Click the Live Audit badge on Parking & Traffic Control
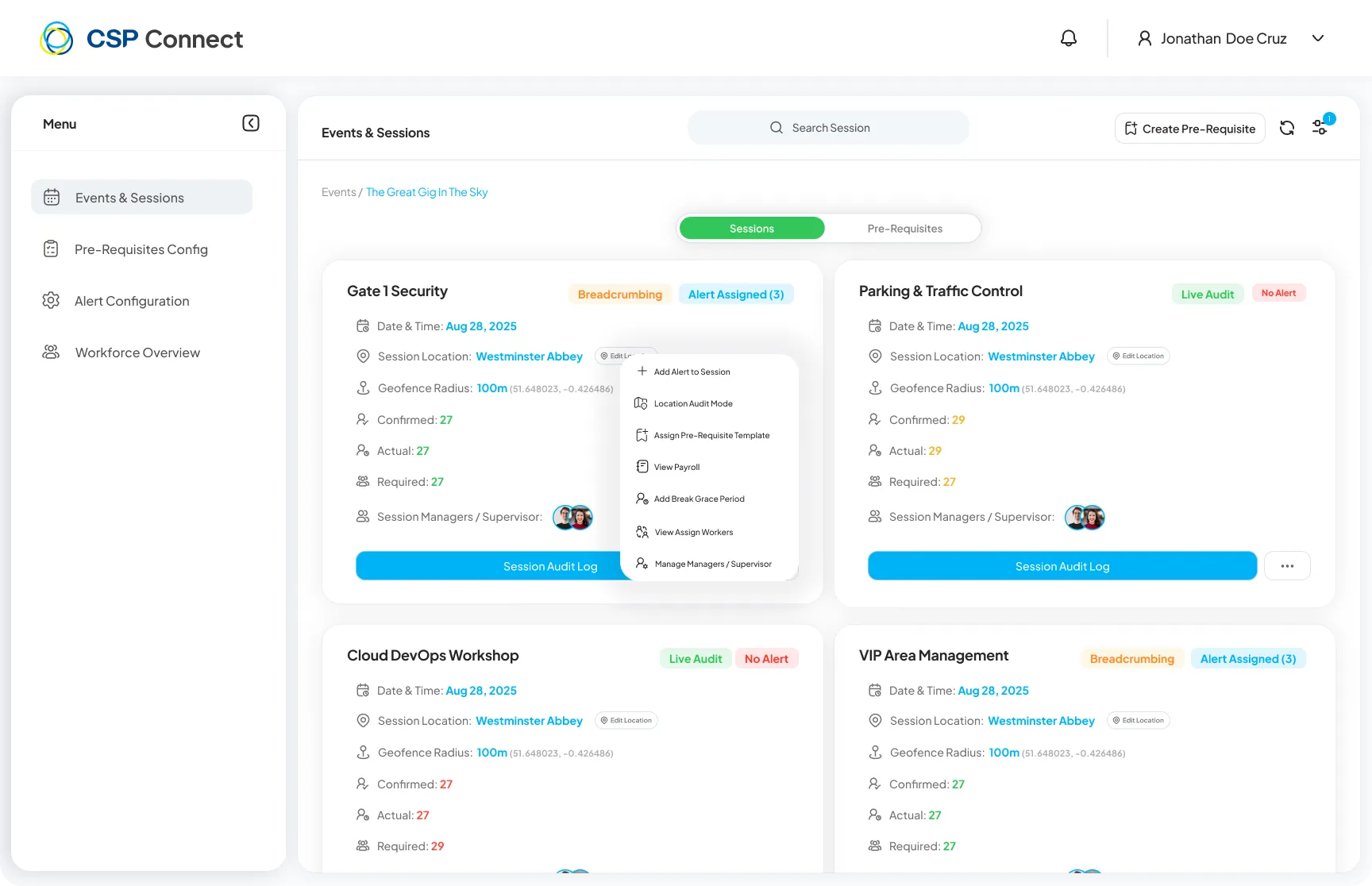The image size is (1372, 886). coord(1208,295)
